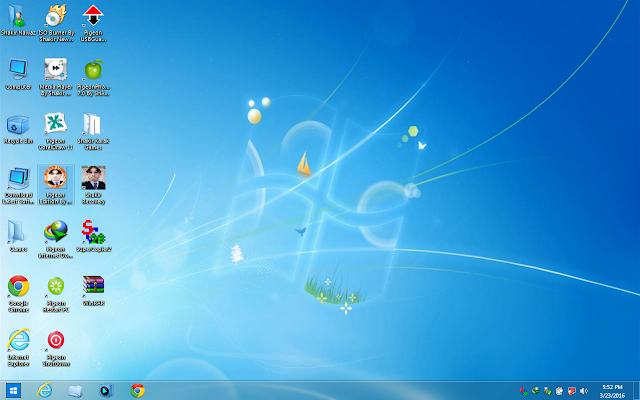
Task: Click Internet Download Manager tray icon
Action: tap(536, 391)
